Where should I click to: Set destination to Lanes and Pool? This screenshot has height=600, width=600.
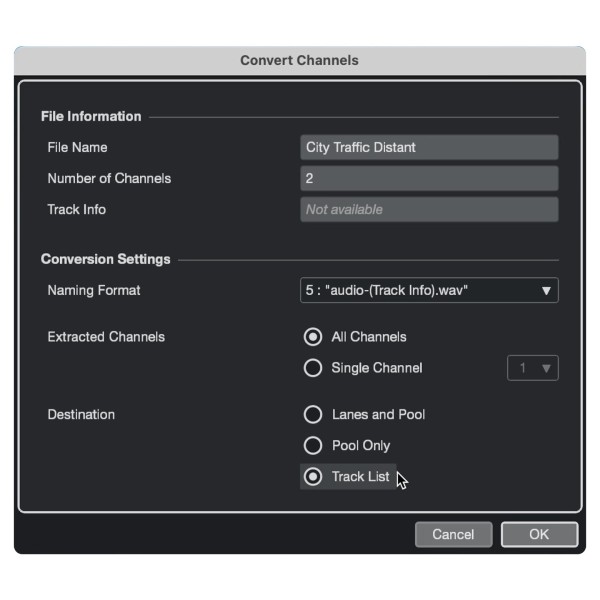click(313, 414)
